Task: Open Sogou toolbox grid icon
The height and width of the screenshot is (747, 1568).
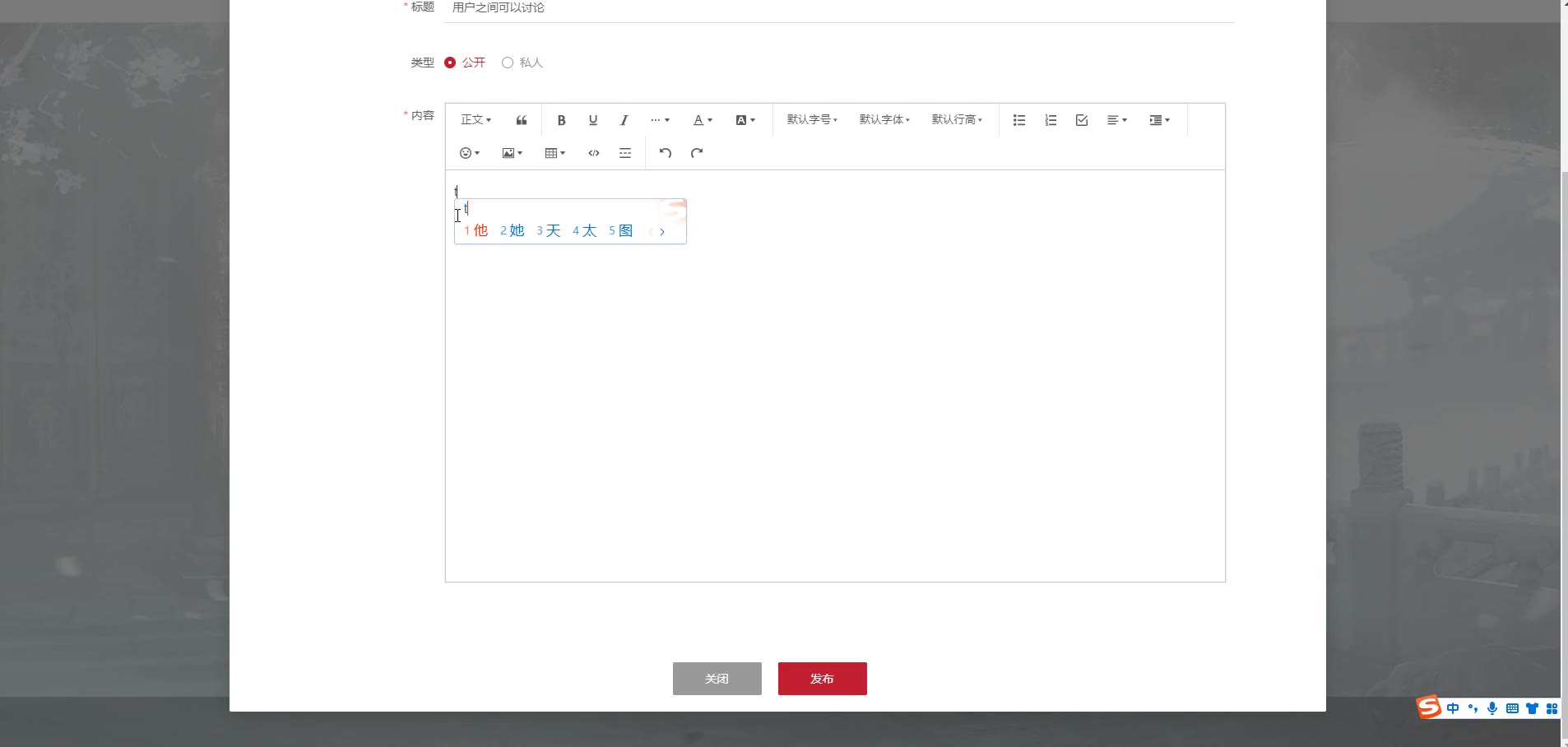Action: pos(1552,708)
